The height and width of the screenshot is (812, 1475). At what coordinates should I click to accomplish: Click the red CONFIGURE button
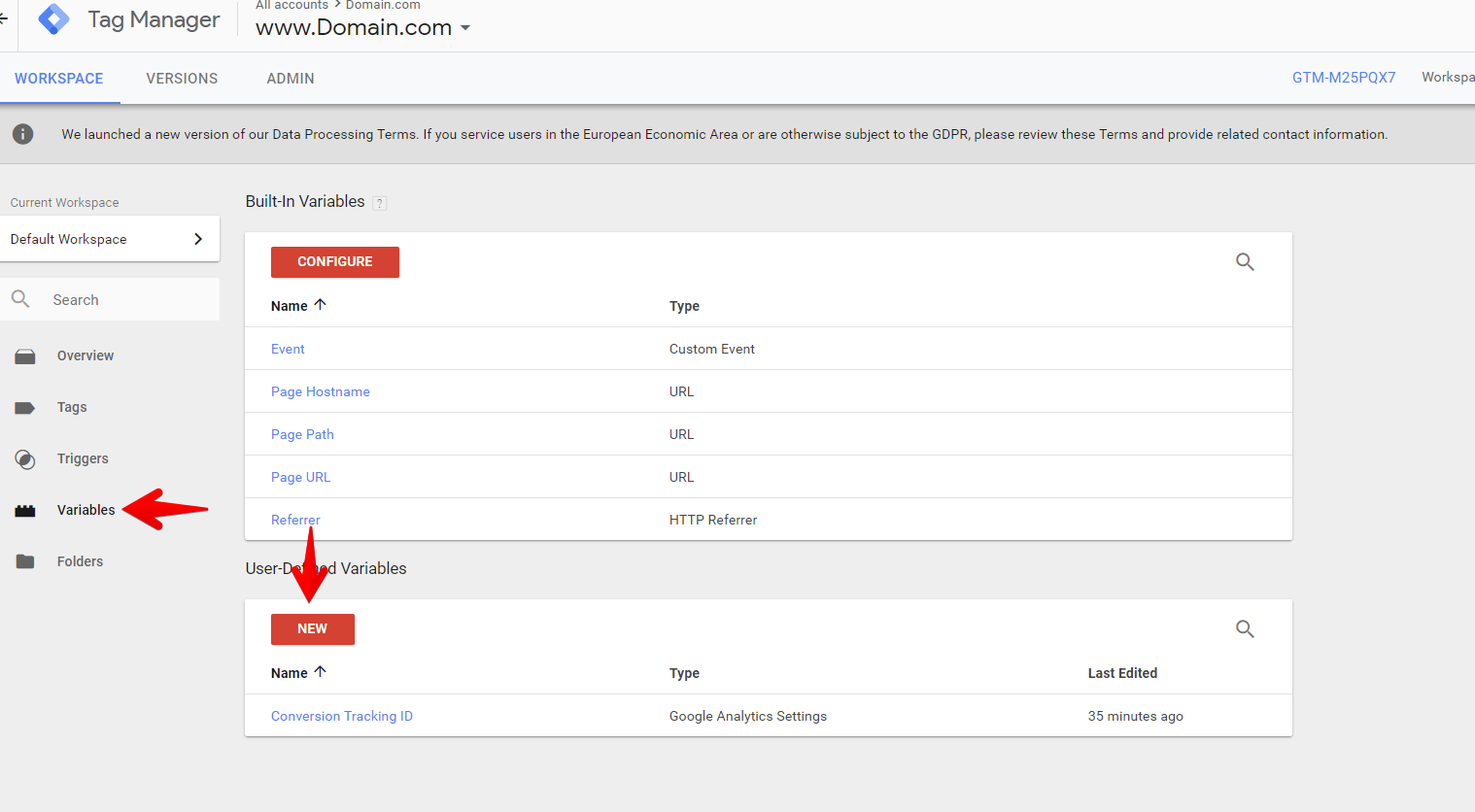[x=335, y=262]
